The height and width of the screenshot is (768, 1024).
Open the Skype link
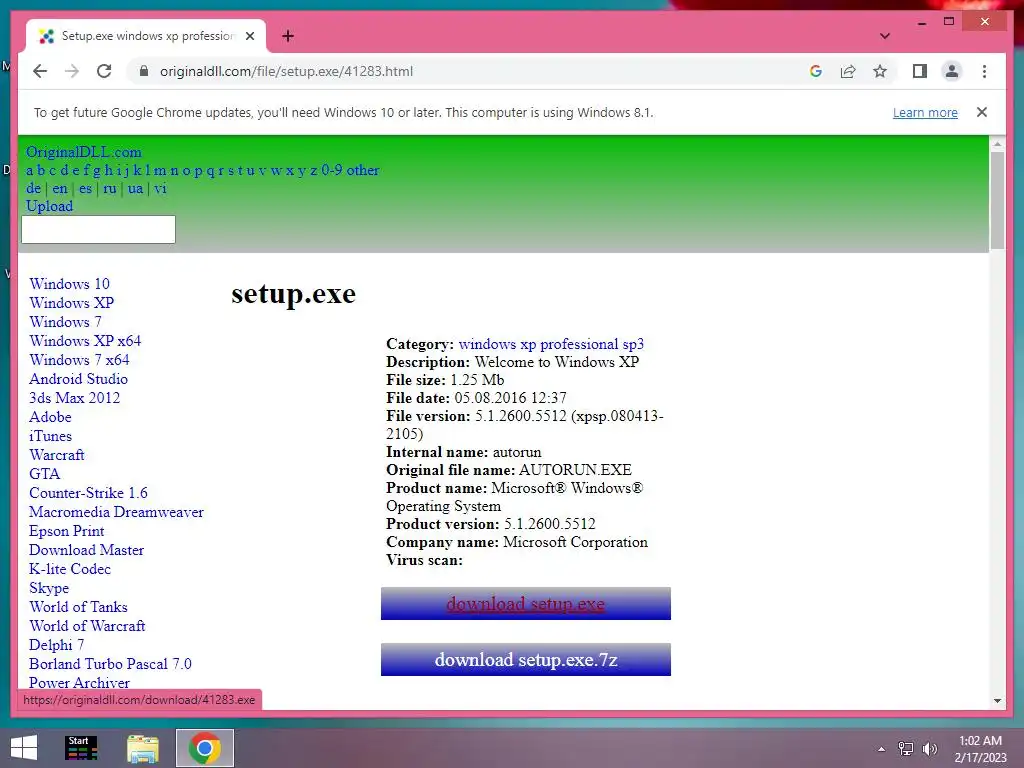coord(49,588)
